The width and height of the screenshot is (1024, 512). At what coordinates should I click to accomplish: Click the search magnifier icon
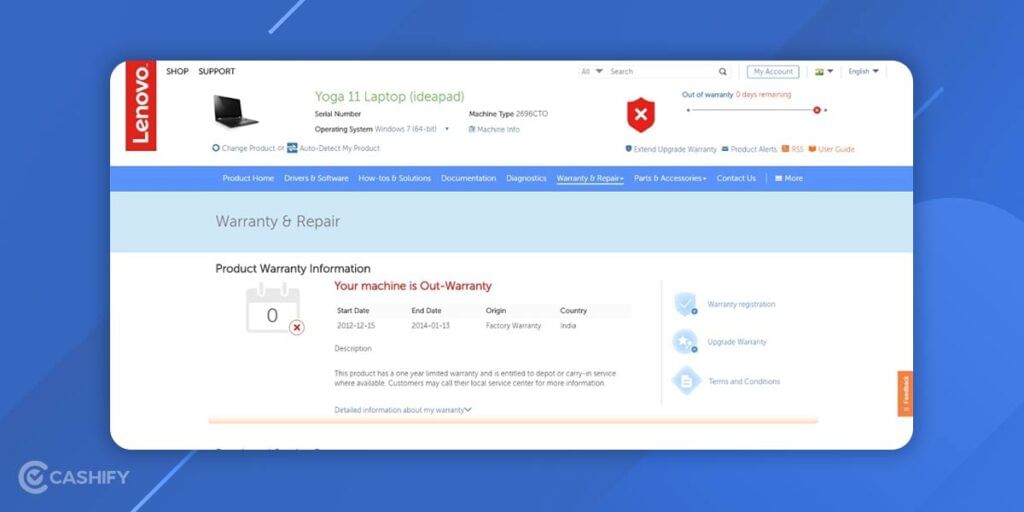(x=722, y=72)
